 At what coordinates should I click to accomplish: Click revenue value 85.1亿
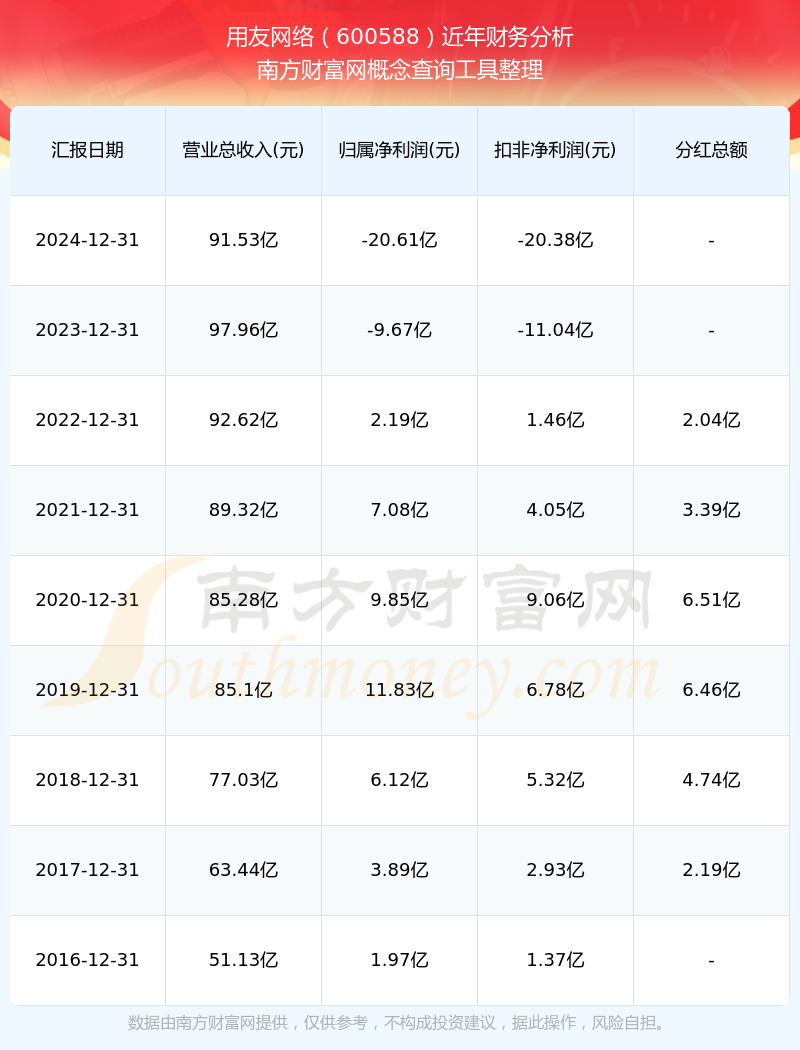click(243, 690)
